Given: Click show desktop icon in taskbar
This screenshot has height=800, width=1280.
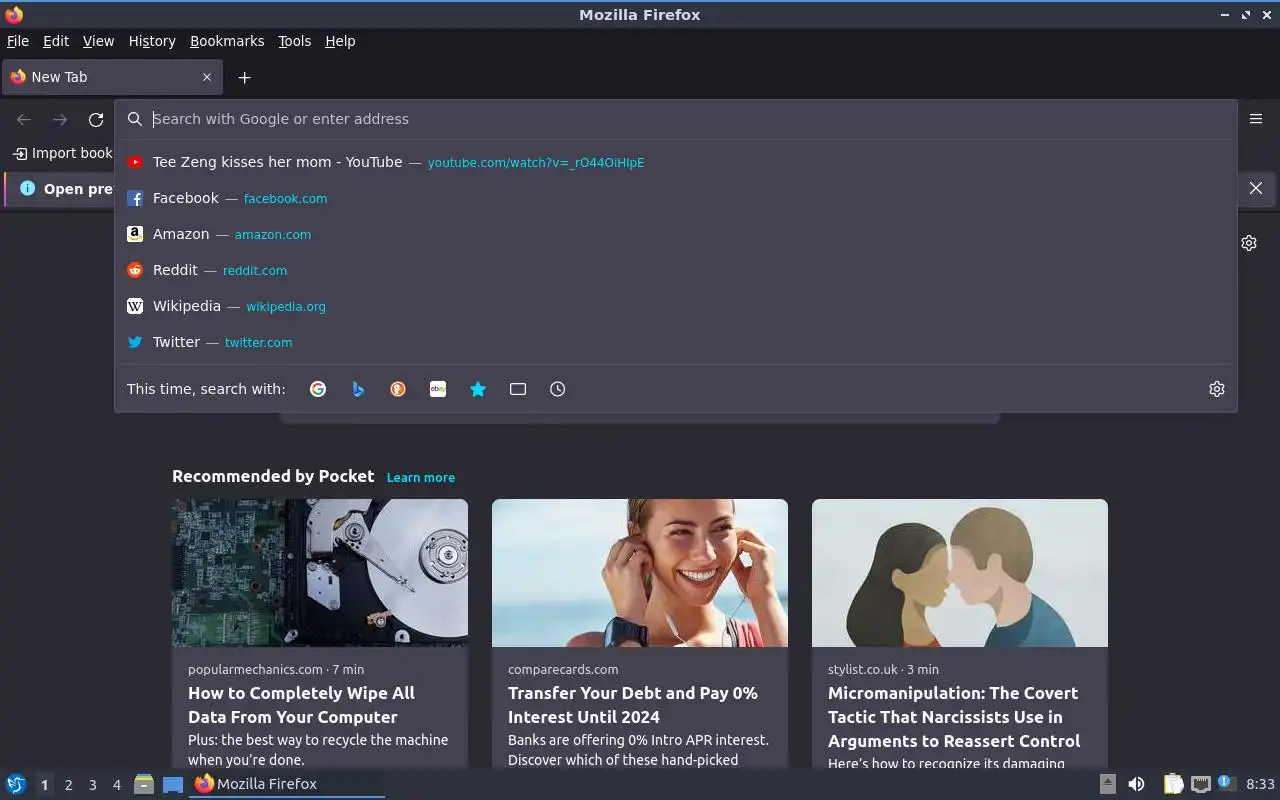Looking at the screenshot, I should click(x=173, y=784).
